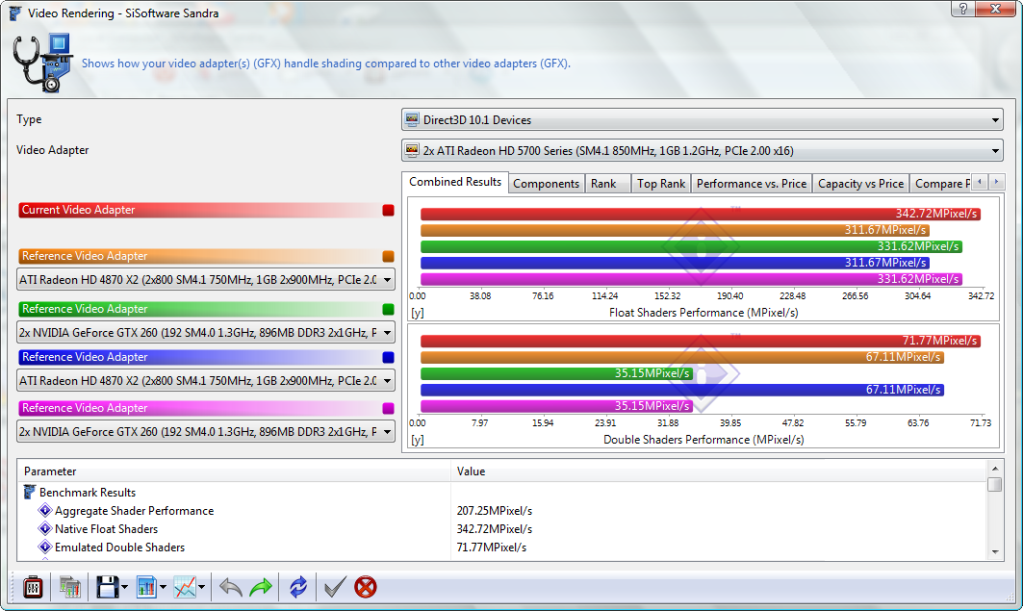This screenshot has width=1023, height=611.
Task: Click the results list scrollbar thumb
Action: tap(995, 484)
